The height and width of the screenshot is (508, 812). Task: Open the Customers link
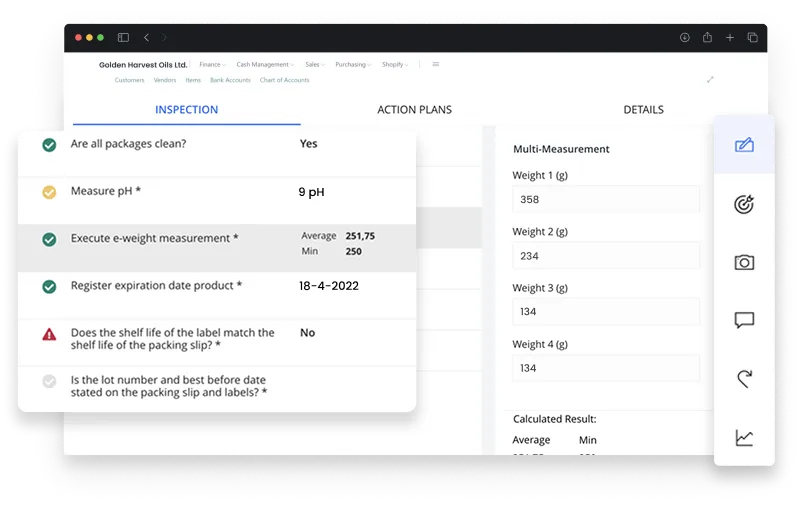(129, 80)
